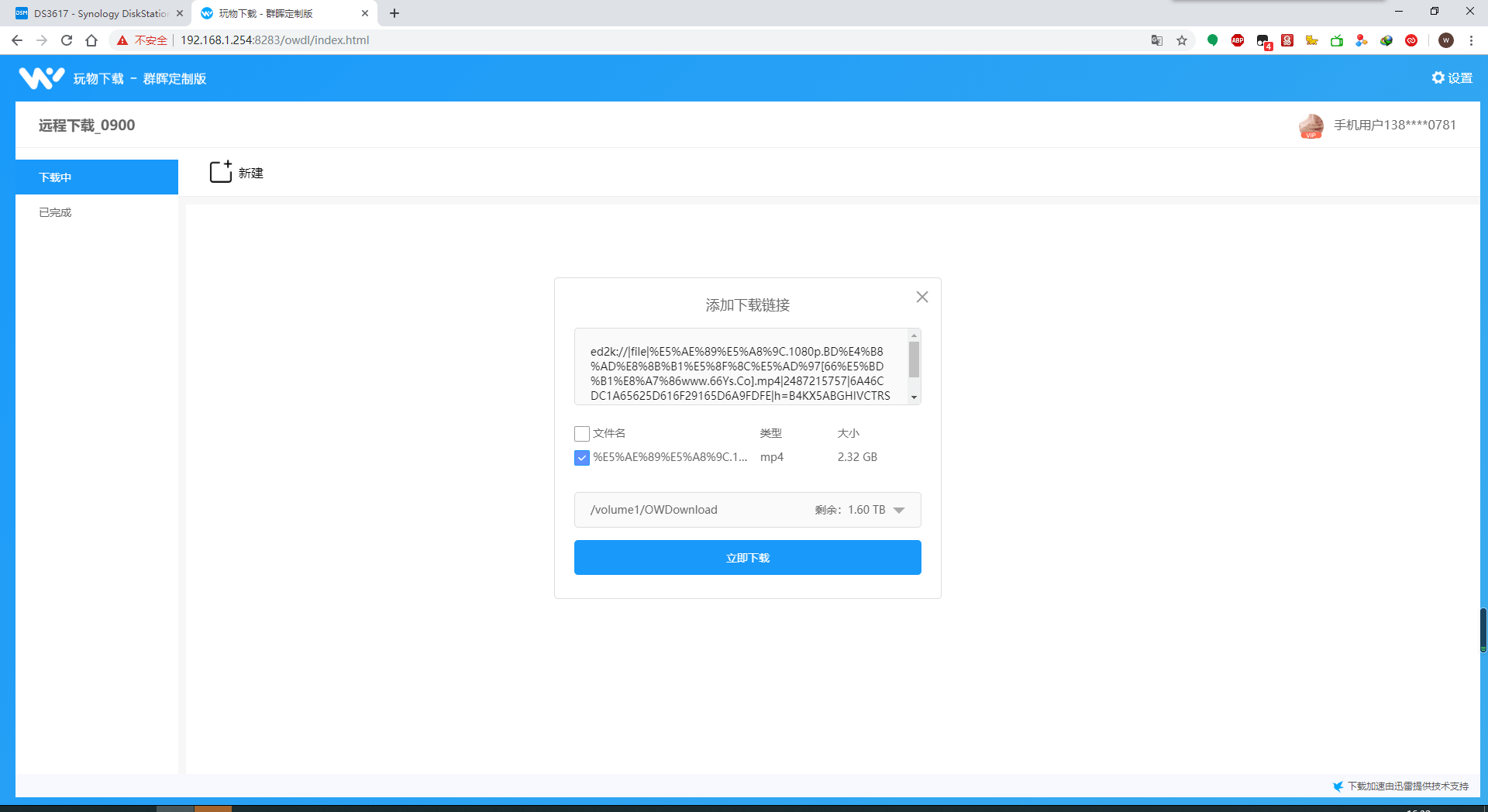This screenshot has width=1488, height=812.
Task: Open the browser home page
Action: click(91, 40)
